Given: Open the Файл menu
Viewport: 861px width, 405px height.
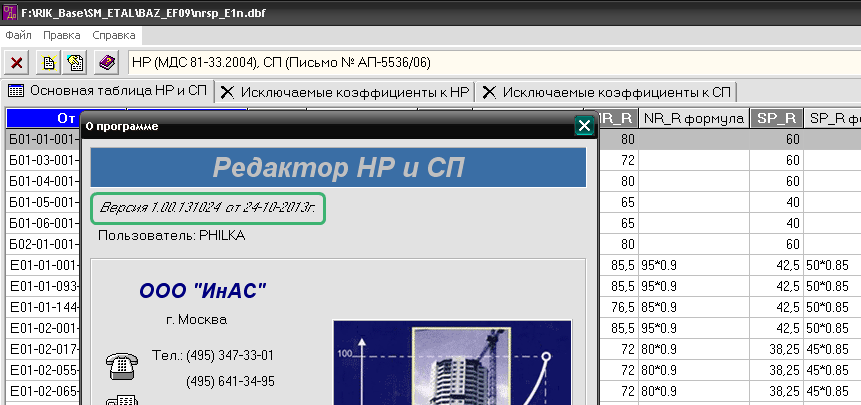Looking at the screenshot, I should [18, 35].
